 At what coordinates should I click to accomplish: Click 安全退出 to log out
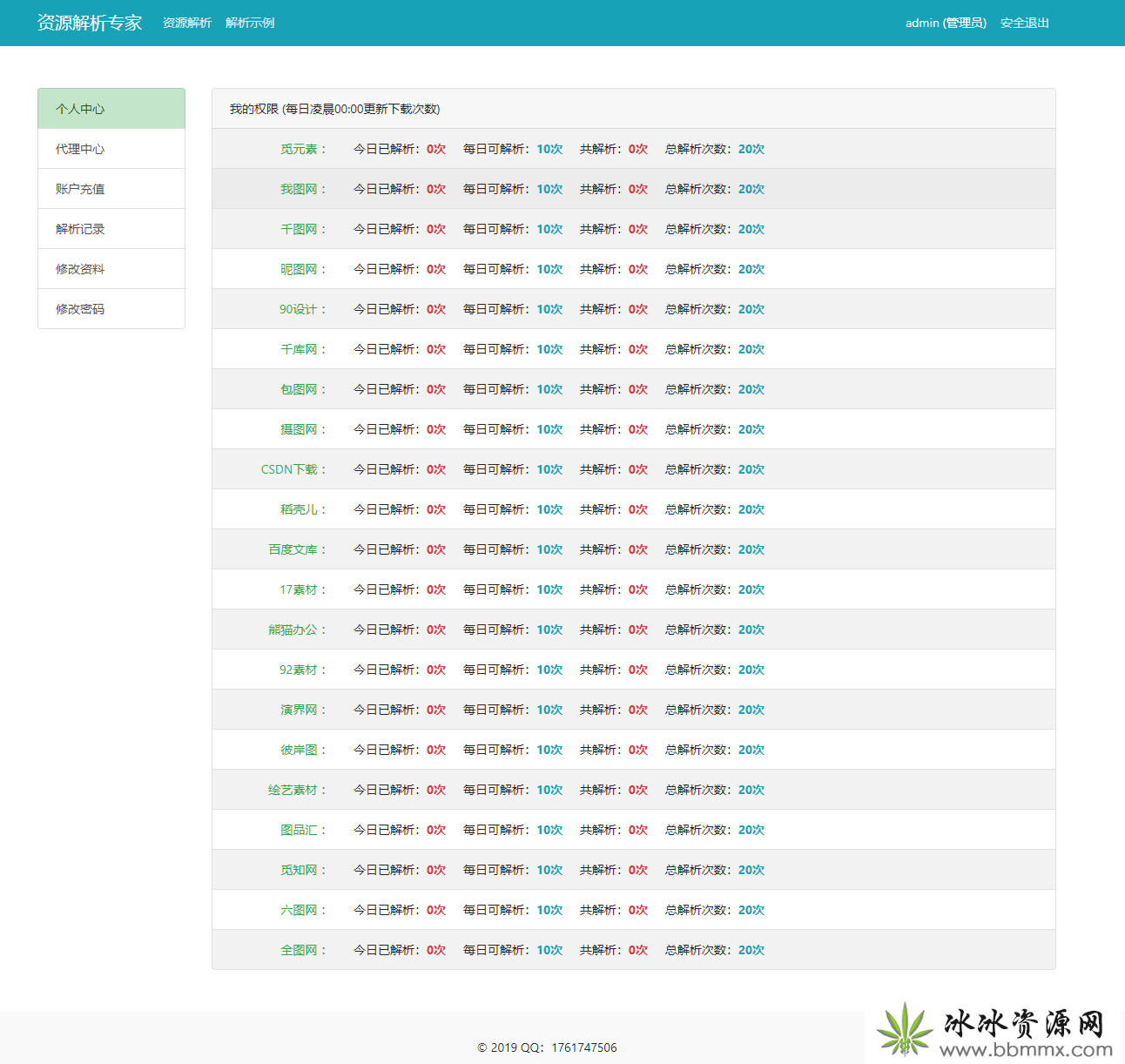tap(1025, 23)
